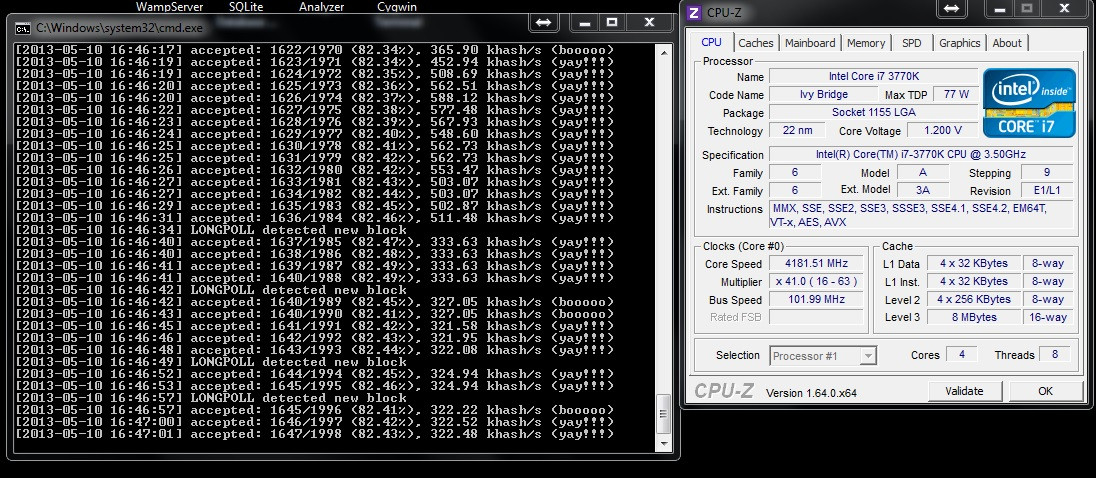The width and height of the screenshot is (1096, 478).
Task: Click the Multiplier value x 41.0 ( 16 - 63 )
Action: point(816,282)
